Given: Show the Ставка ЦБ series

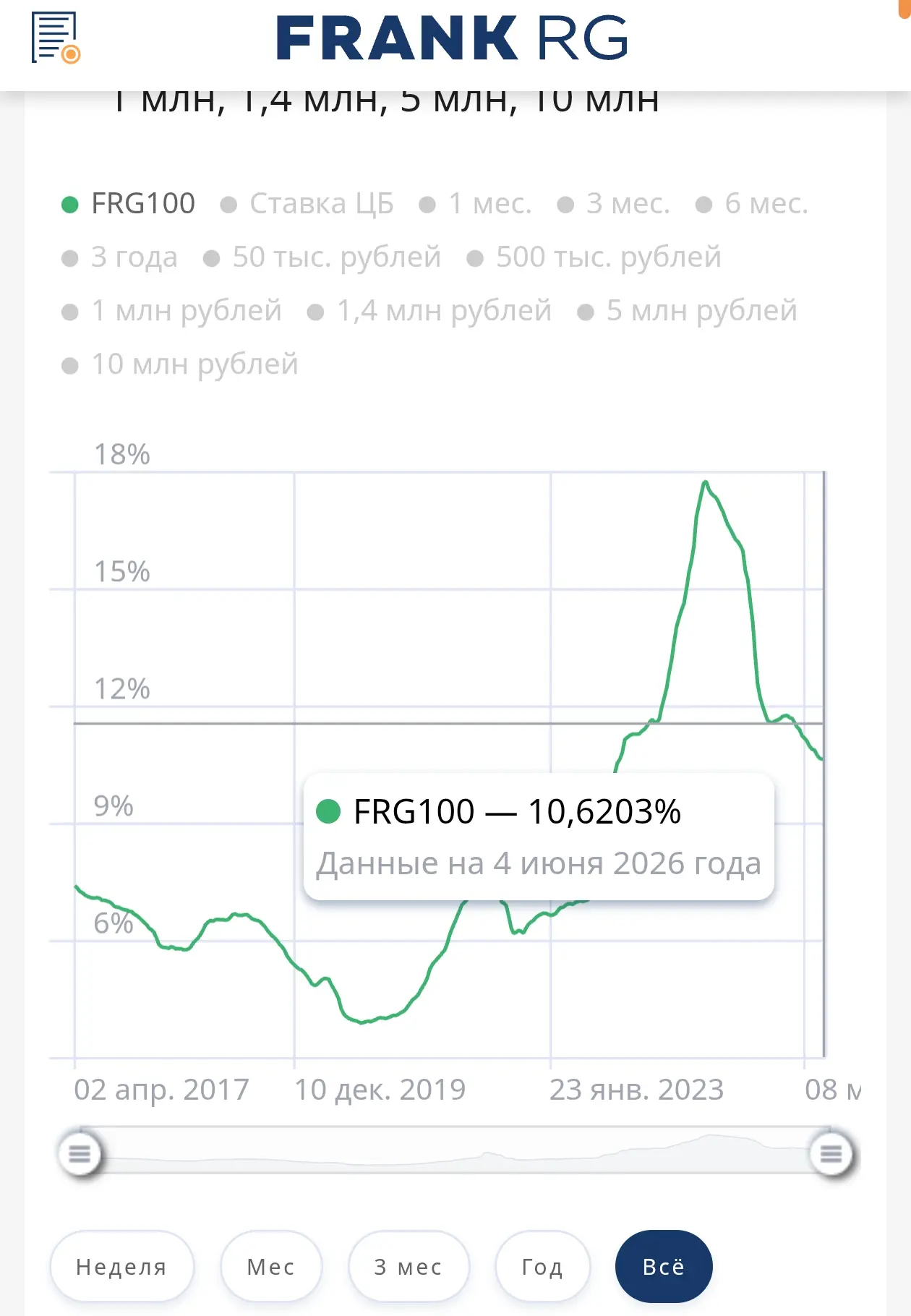Looking at the screenshot, I should point(307,204).
